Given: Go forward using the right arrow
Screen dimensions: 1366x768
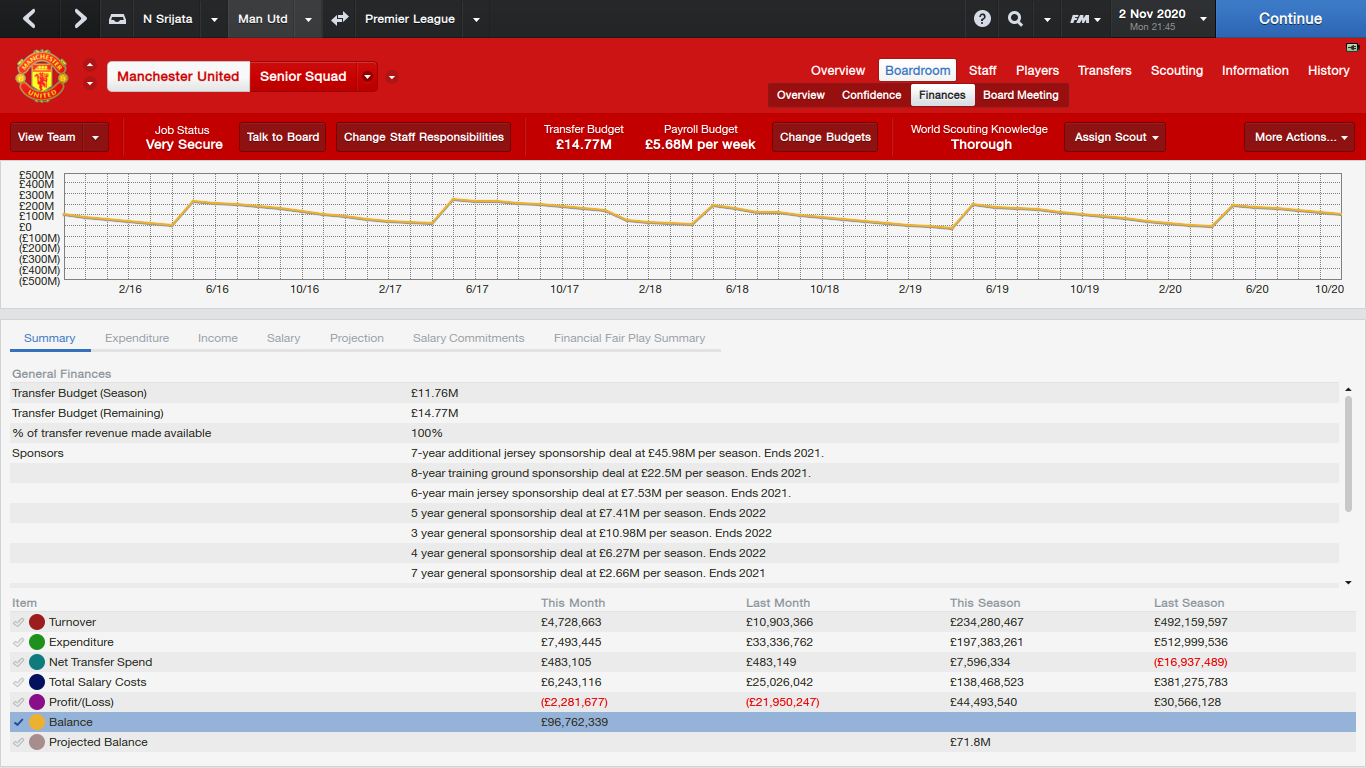Looking at the screenshot, I should (x=80, y=19).
